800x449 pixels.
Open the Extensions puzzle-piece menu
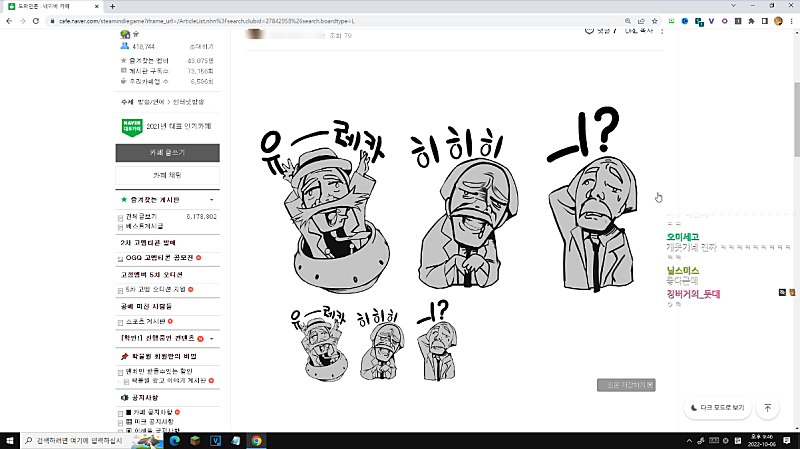751,21
